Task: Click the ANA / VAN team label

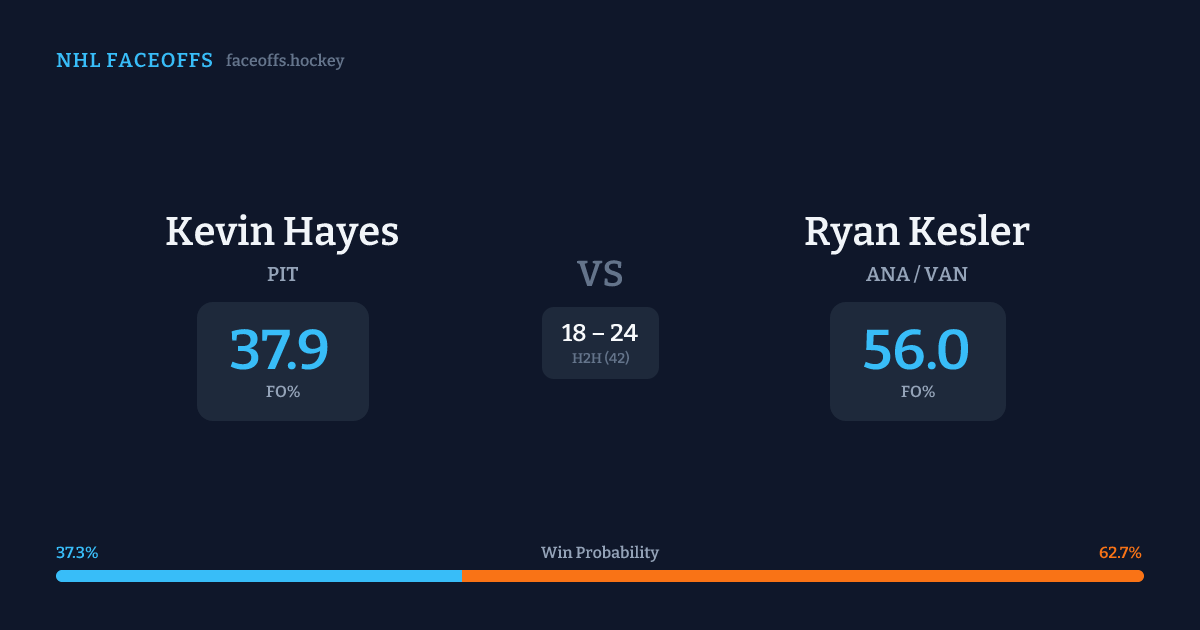Action: [x=917, y=274]
